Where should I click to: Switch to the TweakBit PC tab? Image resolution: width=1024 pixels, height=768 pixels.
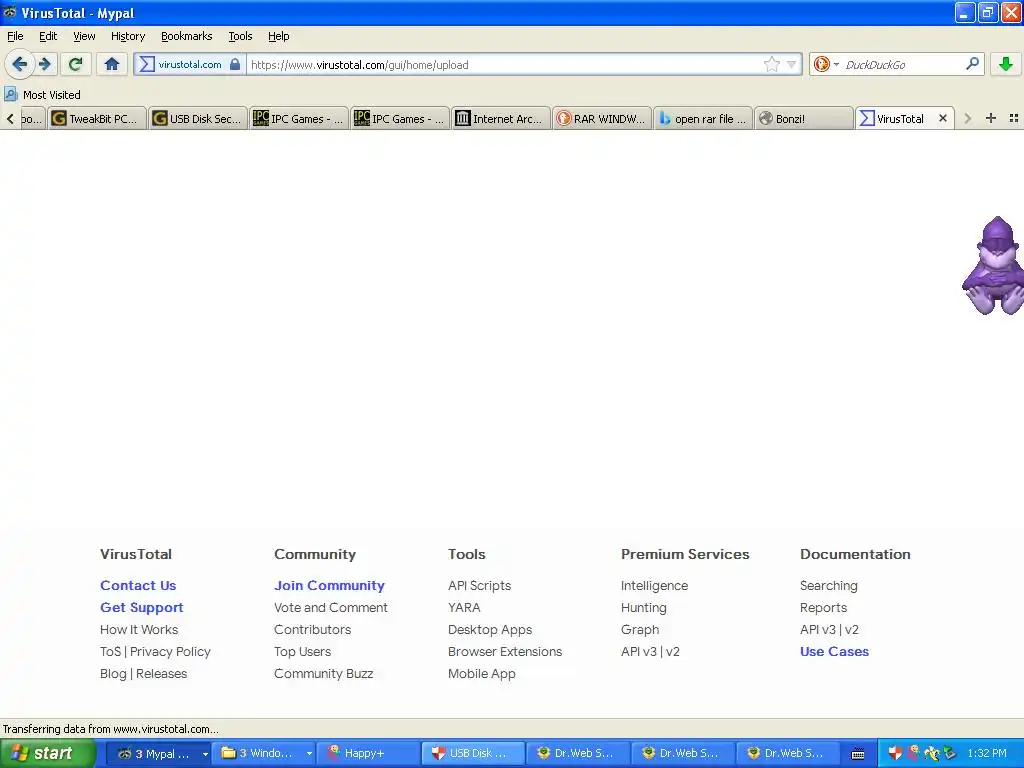(97, 118)
